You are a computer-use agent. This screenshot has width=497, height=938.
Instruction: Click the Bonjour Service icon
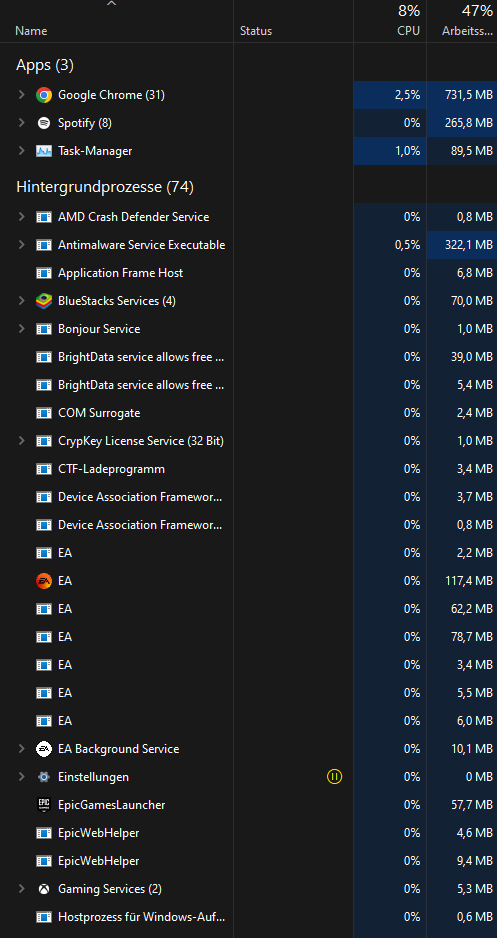point(44,329)
